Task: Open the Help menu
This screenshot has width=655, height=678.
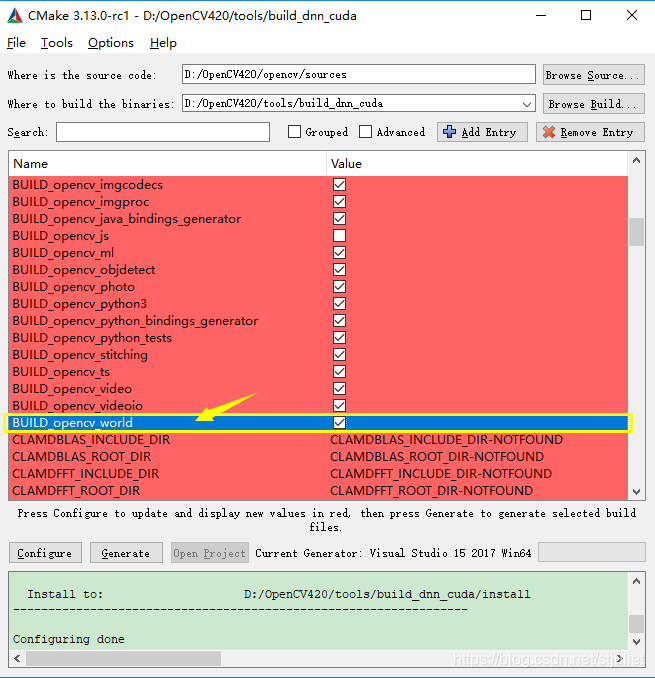Action: tap(163, 43)
